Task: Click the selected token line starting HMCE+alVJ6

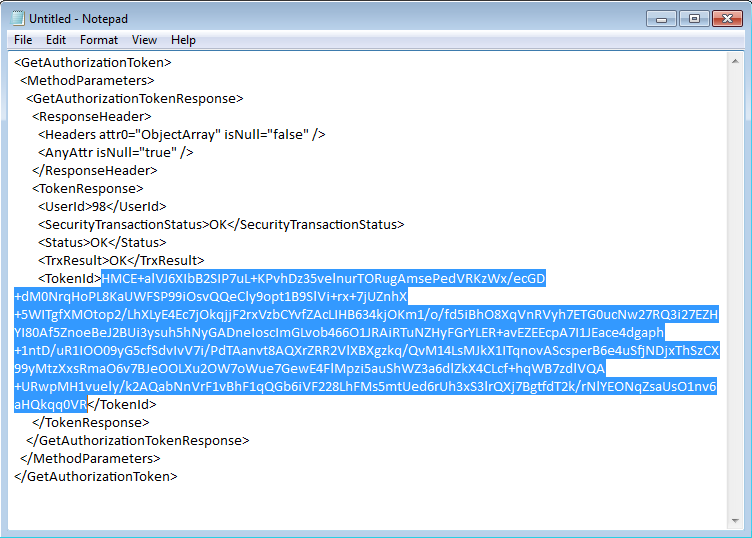Action: [x=324, y=279]
